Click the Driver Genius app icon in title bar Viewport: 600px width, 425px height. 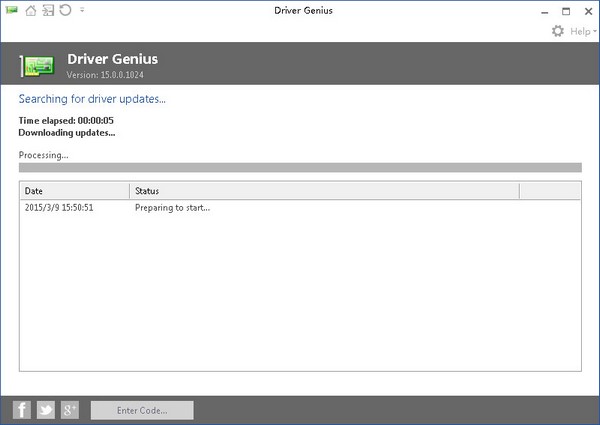pos(12,10)
